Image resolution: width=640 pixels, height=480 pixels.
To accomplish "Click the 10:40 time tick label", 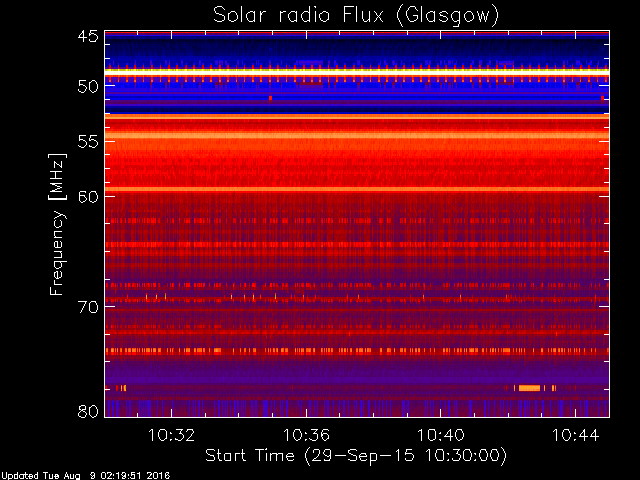I will 441,435.
